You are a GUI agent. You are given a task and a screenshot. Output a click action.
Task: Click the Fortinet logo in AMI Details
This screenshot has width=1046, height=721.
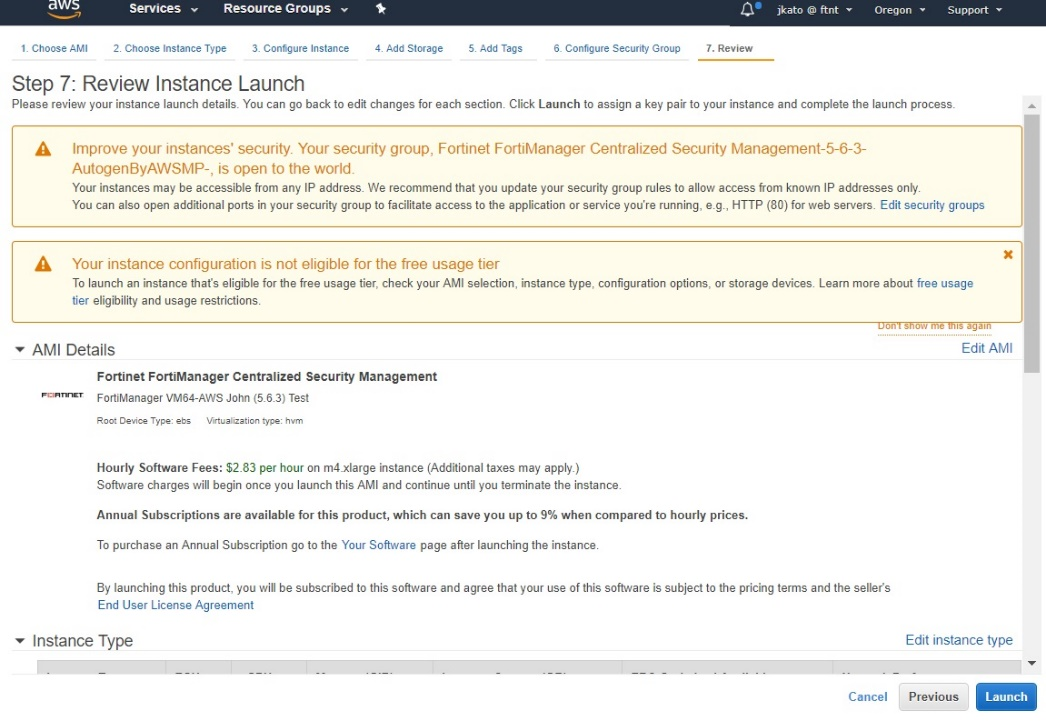(61, 395)
